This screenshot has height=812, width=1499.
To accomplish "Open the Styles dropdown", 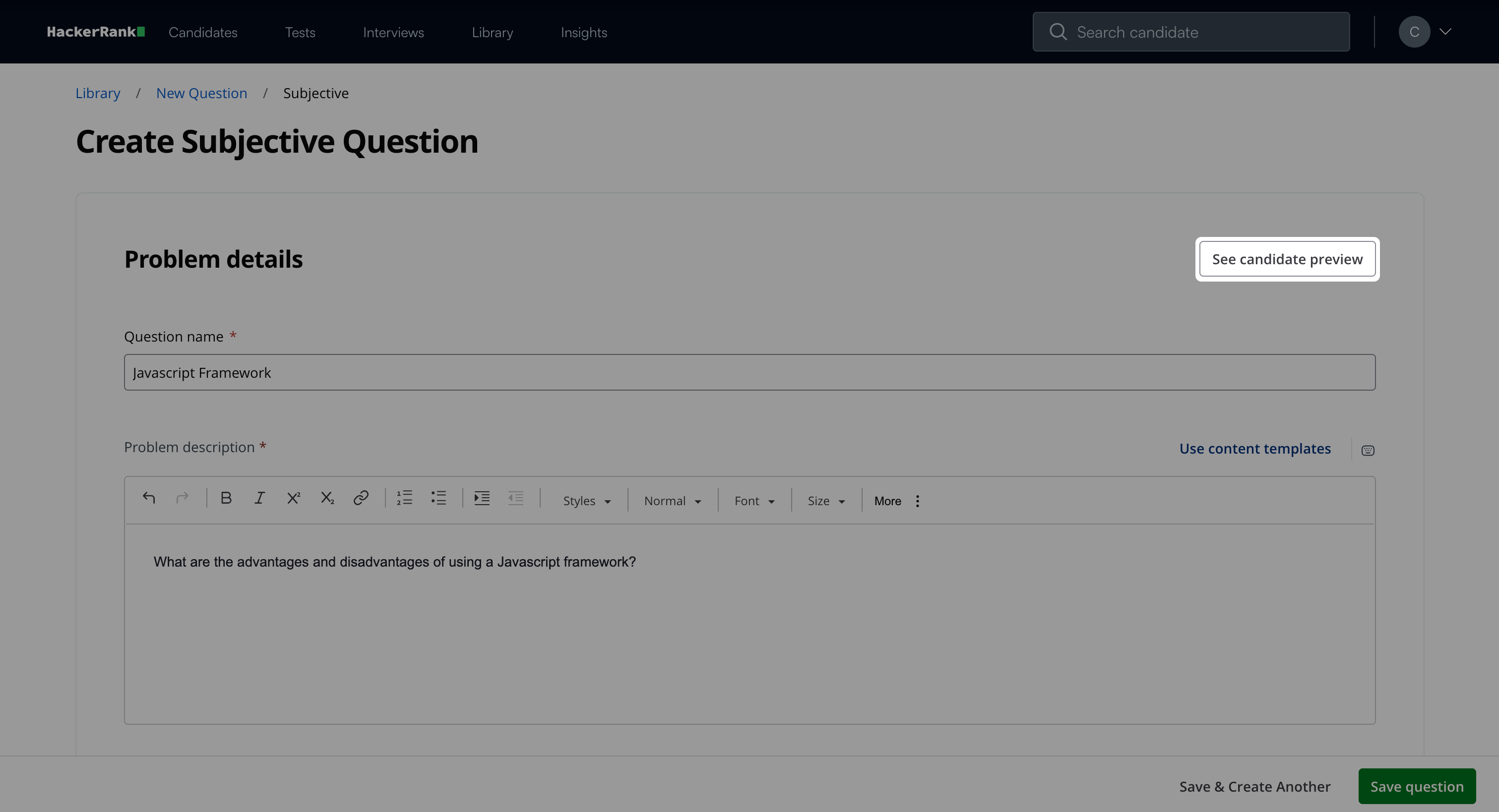I will pyautogui.click(x=587, y=501).
